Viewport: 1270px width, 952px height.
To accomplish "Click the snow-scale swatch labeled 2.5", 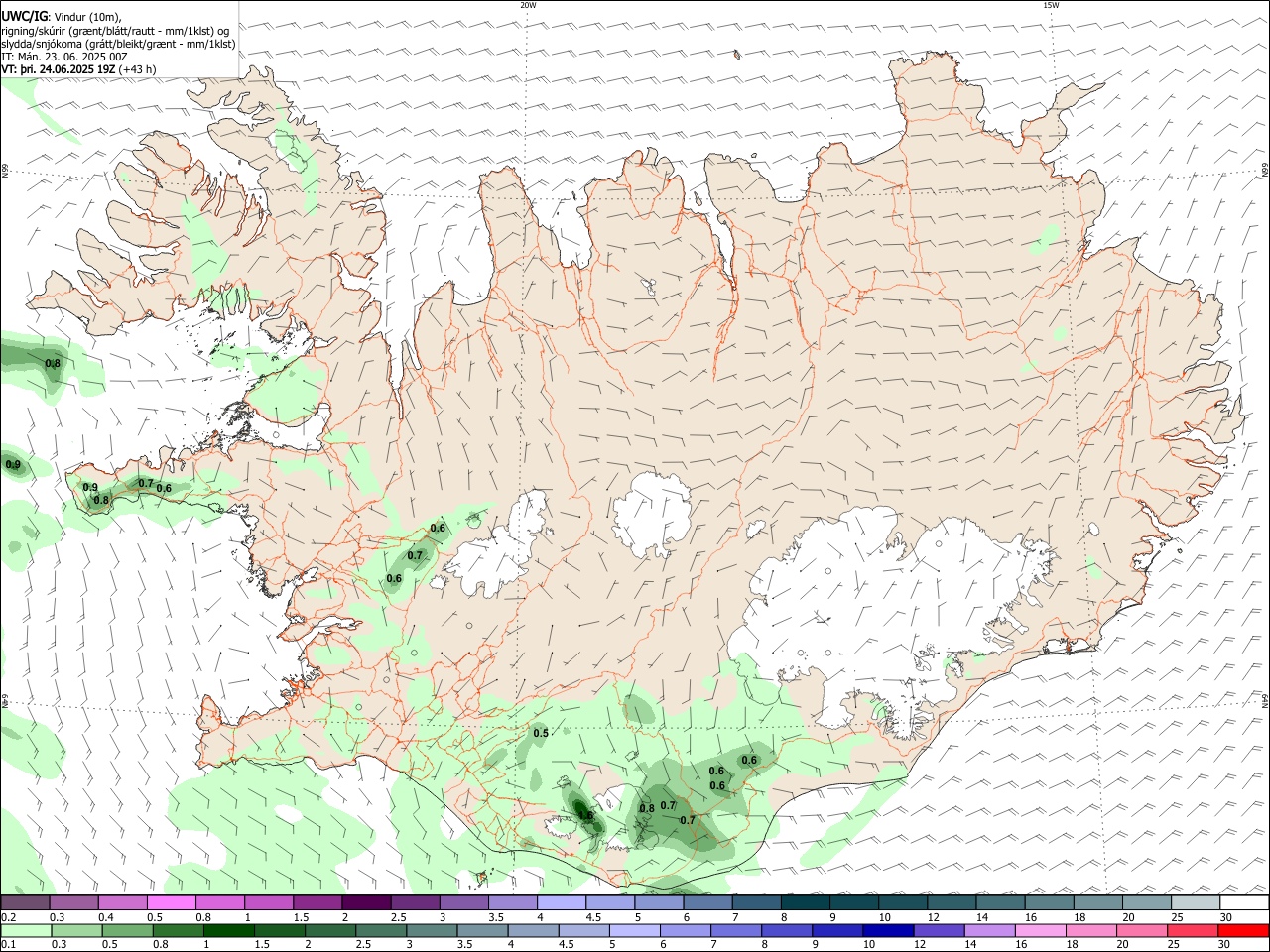I will pyautogui.click(x=415, y=903).
